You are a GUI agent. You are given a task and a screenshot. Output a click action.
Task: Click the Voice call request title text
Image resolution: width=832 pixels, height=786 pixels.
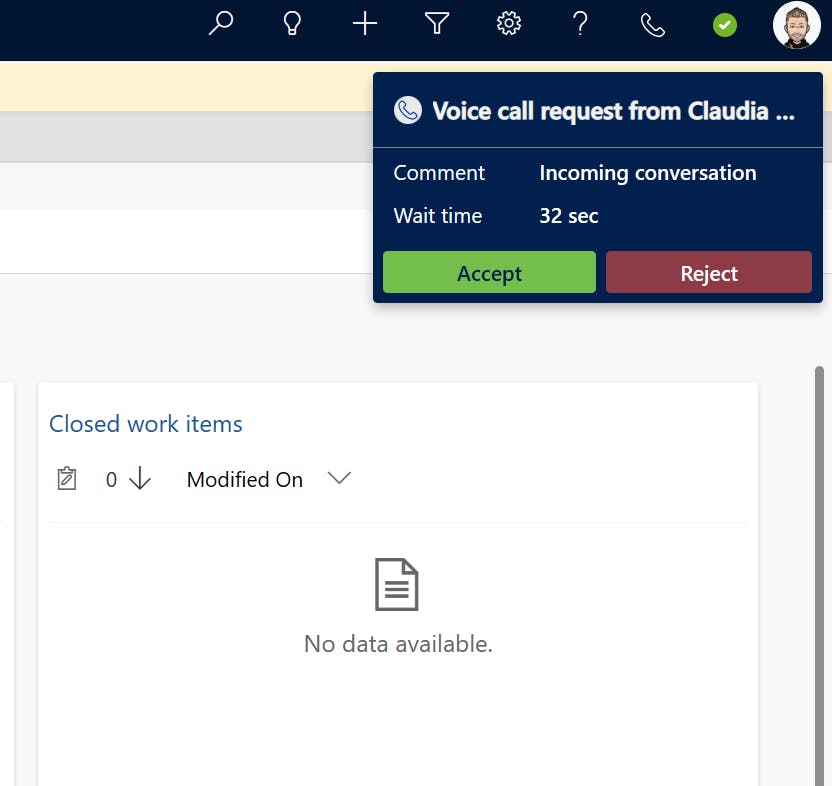point(613,111)
